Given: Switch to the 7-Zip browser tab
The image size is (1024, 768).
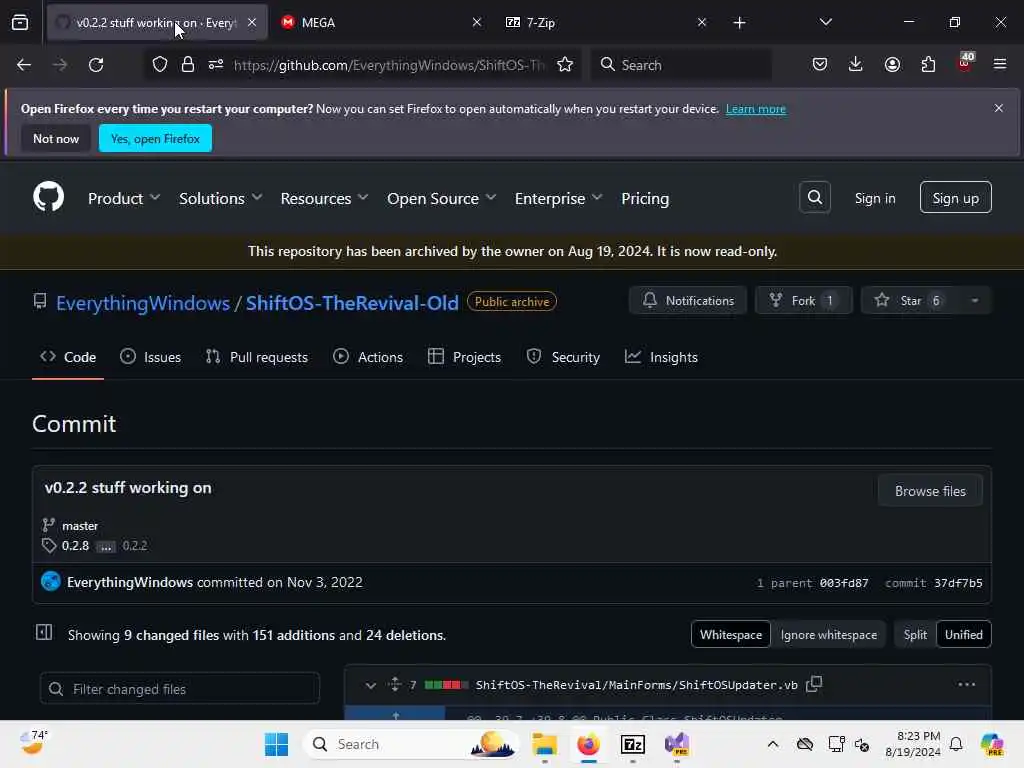Looking at the screenshot, I should tap(605, 22).
